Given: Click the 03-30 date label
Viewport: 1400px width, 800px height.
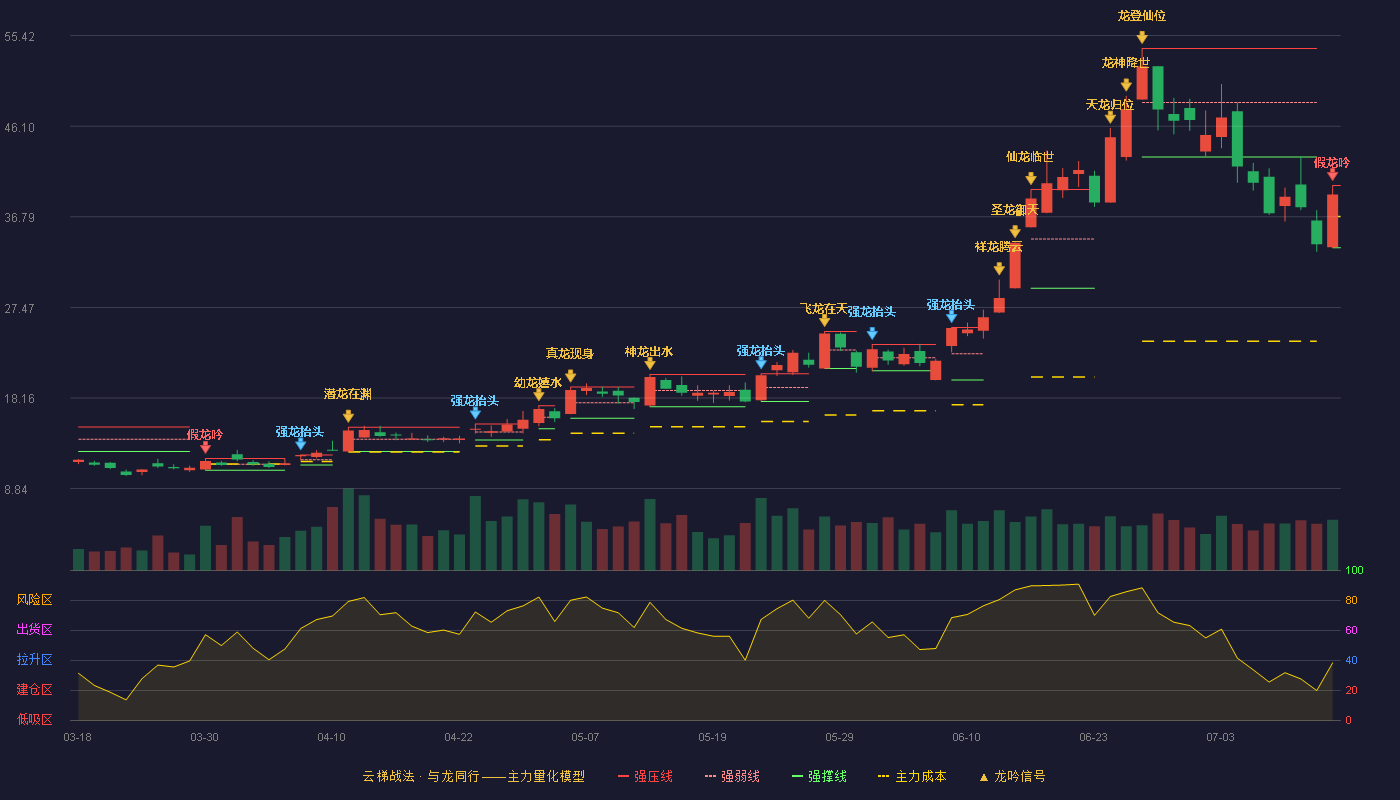Looking at the screenshot, I should point(204,737).
